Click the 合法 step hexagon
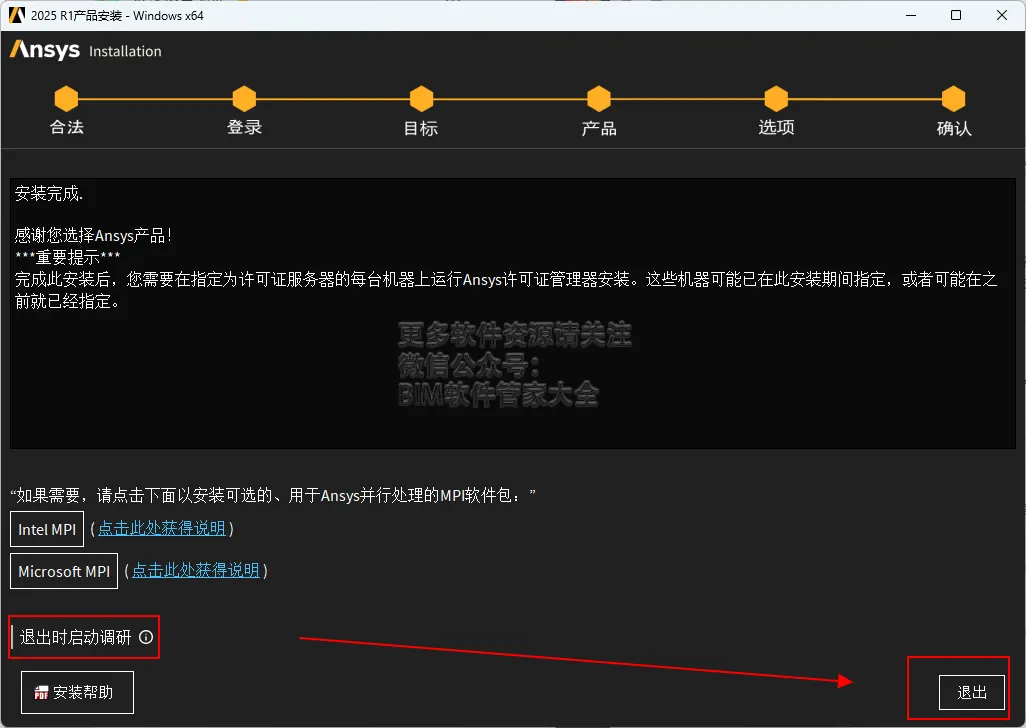This screenshot has width=1026, height=728. point(66,99)
